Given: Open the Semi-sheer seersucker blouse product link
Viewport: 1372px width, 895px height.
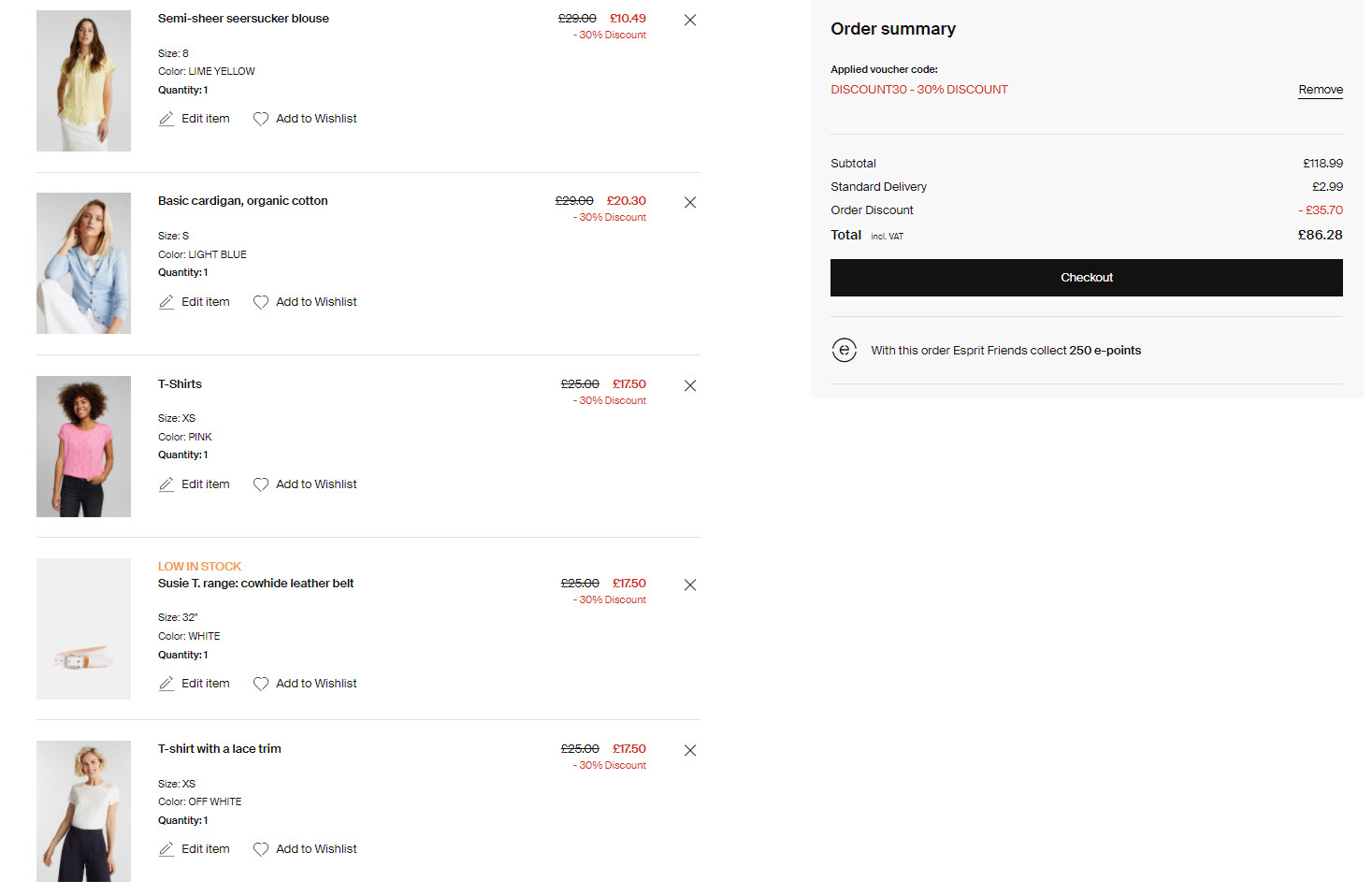Looking at the screenshot, I should pos(243,19).
